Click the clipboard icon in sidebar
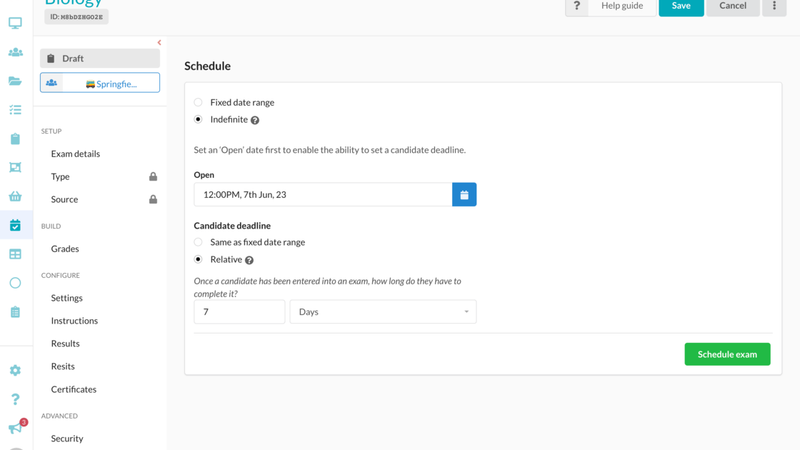800x450 pixels. click(x=15, y=139)
